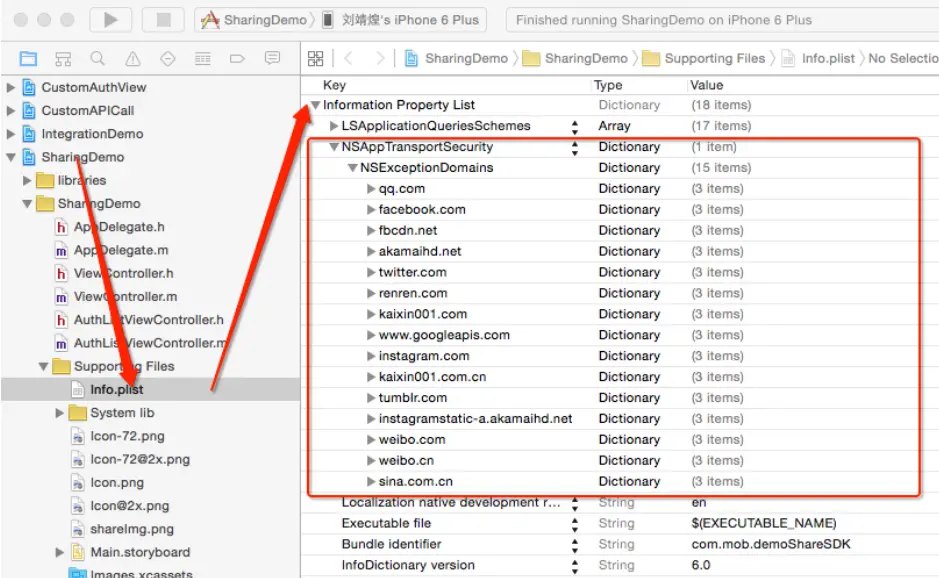Screen dimensions: 939x578
Task: Go forward with the jump bar right arrow
Action: click(380, 58)
